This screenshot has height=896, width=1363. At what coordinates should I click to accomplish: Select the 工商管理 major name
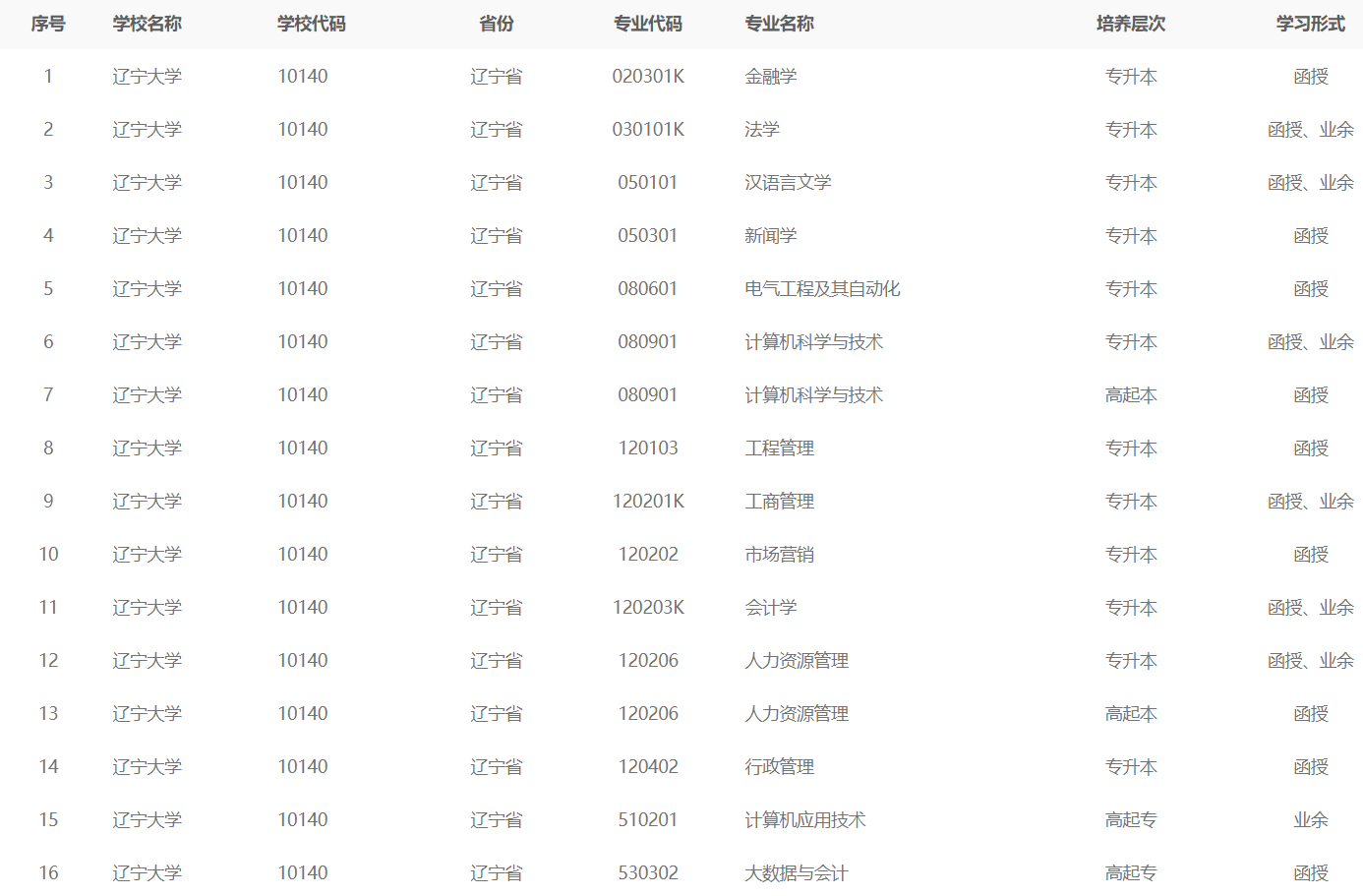780,502
